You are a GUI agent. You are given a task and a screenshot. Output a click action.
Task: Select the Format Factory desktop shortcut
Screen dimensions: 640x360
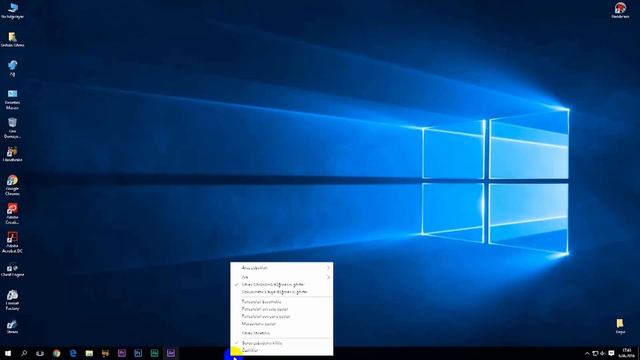12,300
